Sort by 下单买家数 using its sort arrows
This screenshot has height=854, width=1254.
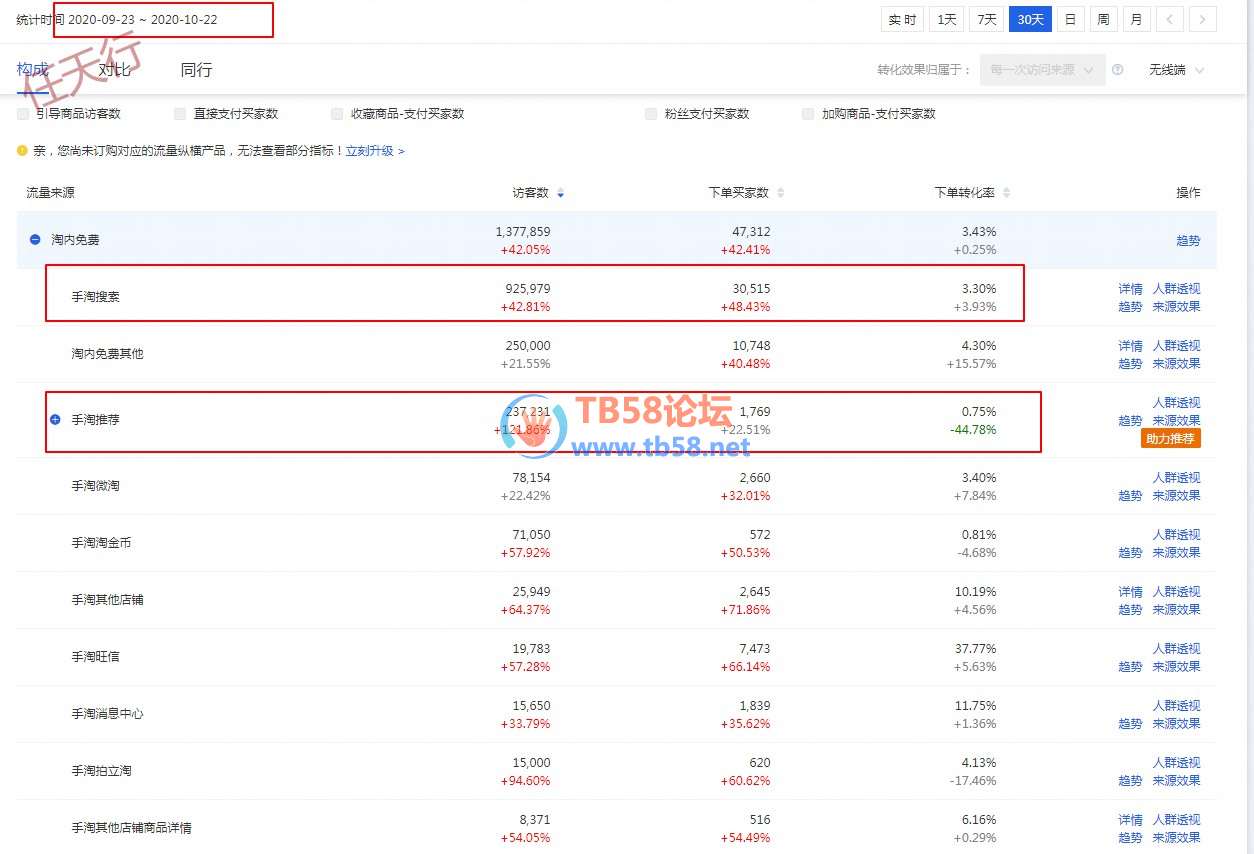click(780, 193)
